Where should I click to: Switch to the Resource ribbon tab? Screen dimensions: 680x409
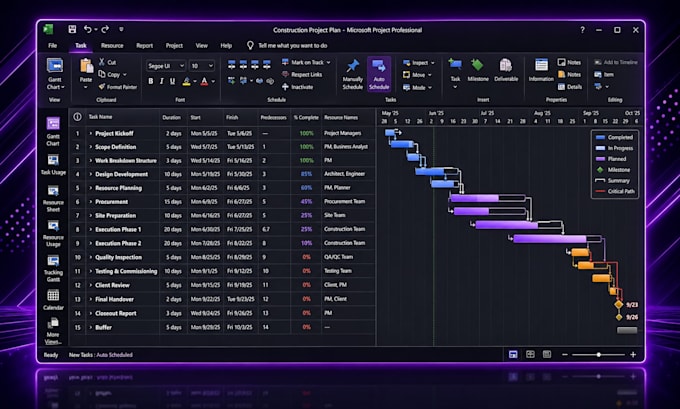[x=112, y=46]
